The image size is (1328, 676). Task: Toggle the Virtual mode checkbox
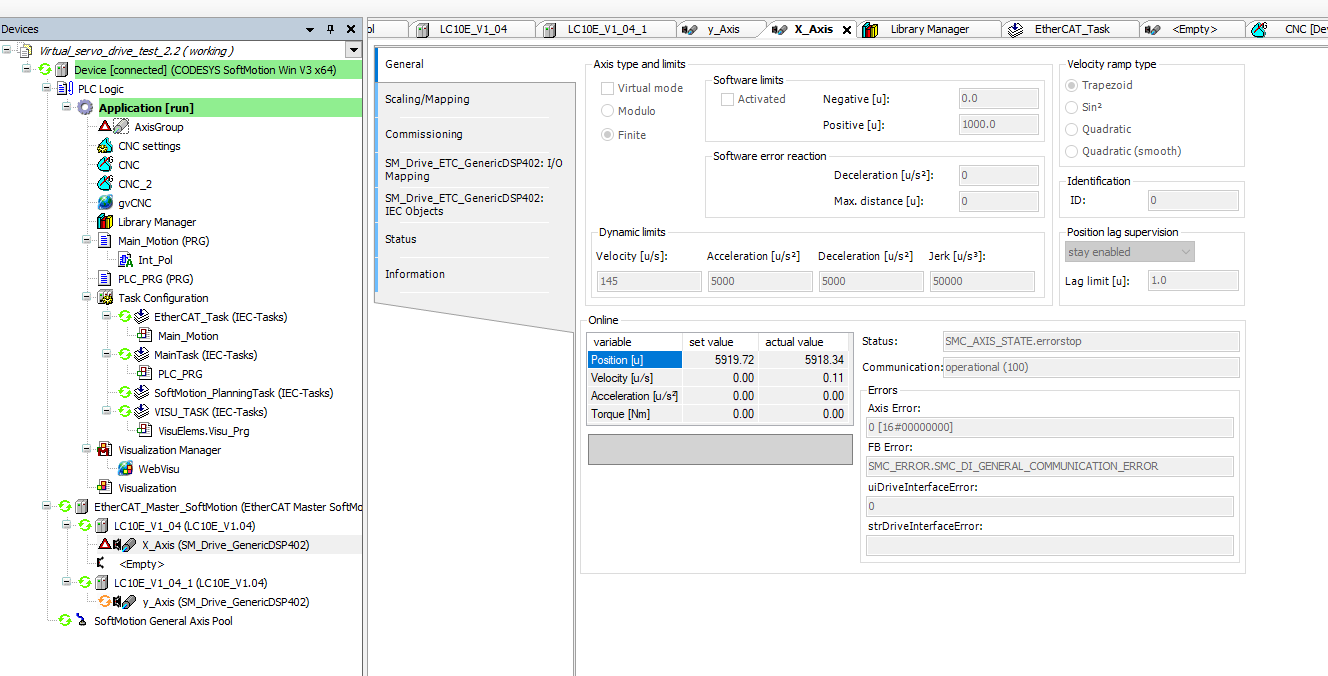coord(607,88)
